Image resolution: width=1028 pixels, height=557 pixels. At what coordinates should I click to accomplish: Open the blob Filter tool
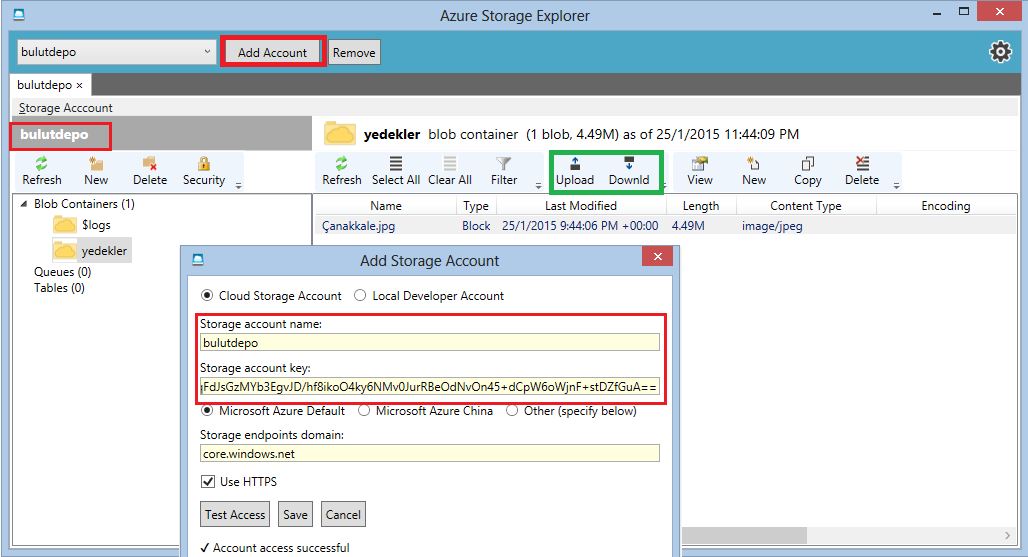pyautogui.click(x=504, y=171)
